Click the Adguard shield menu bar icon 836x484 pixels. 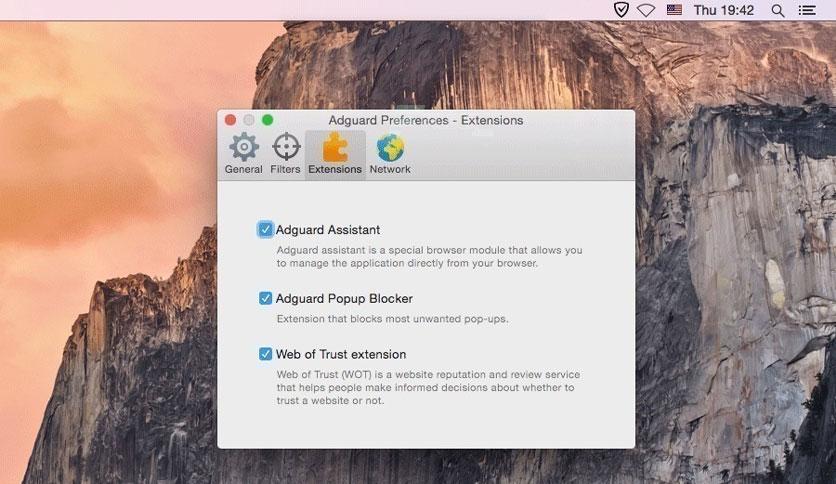click(x=621, y=10)
